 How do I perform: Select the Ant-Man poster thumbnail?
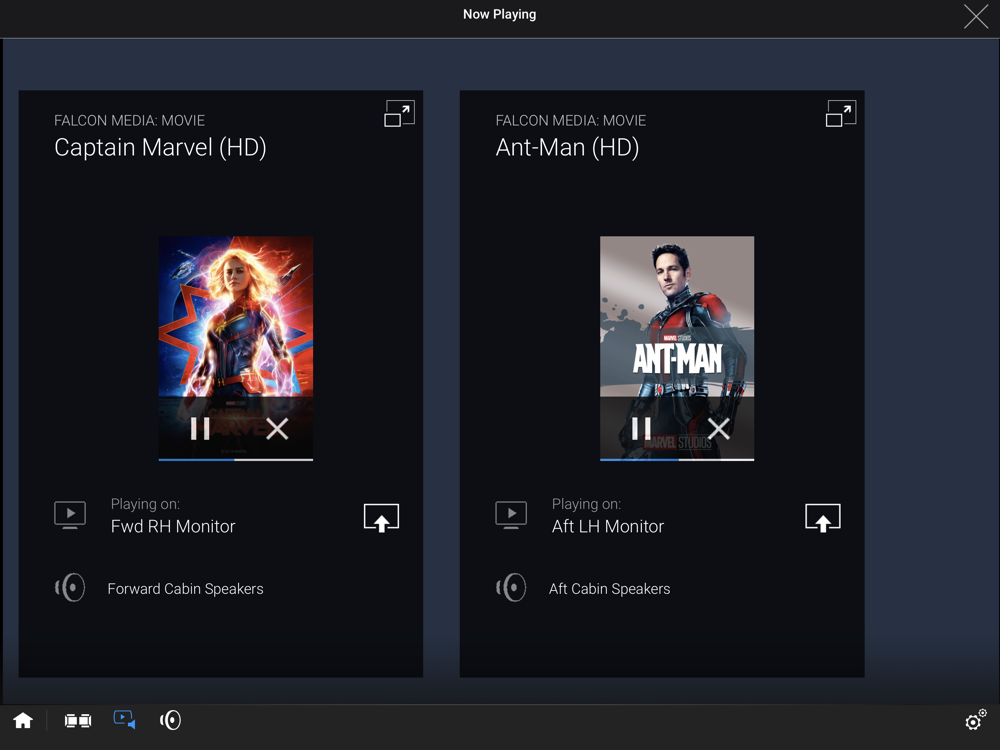click(677, 348)
